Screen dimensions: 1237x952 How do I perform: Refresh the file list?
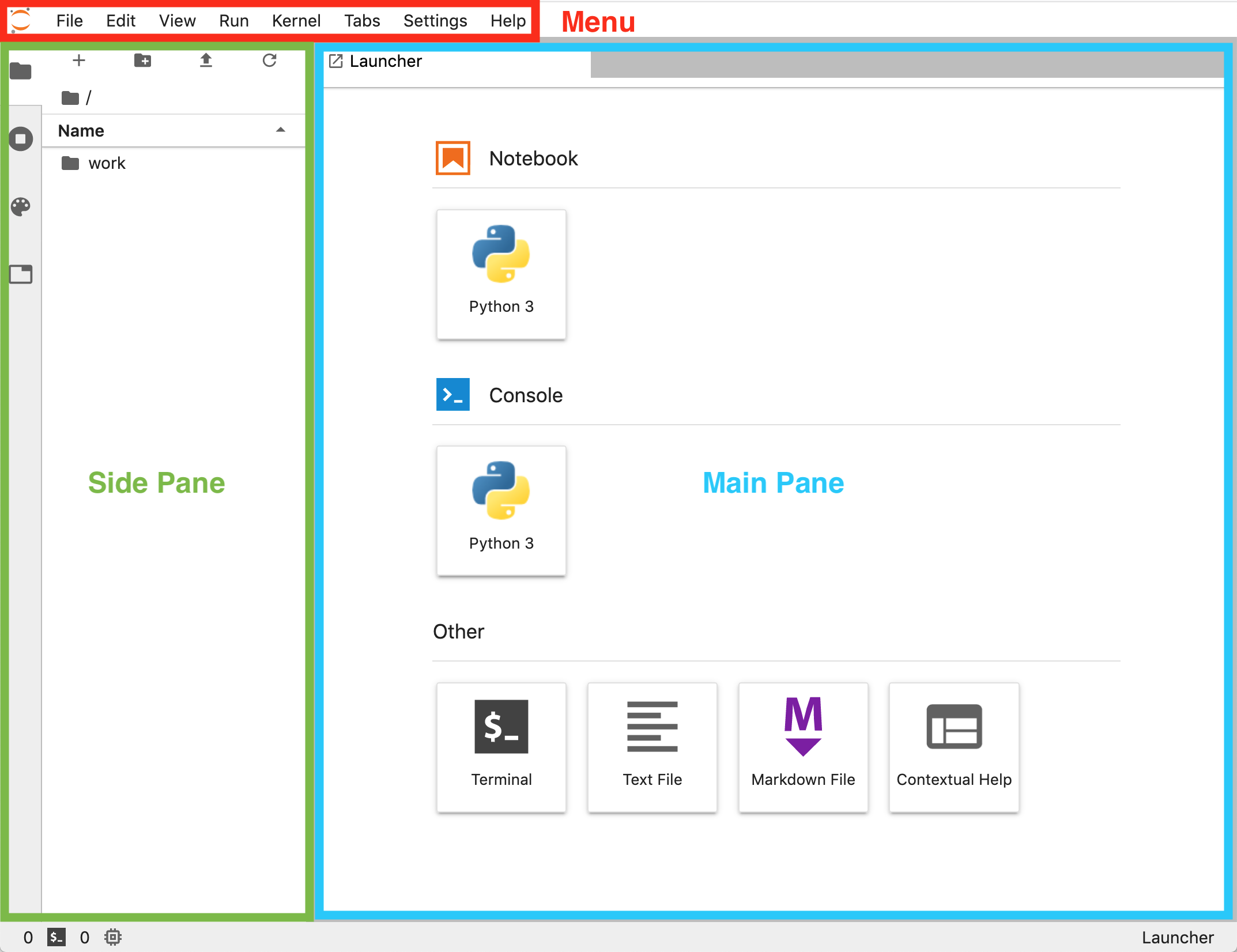(269, 60)
